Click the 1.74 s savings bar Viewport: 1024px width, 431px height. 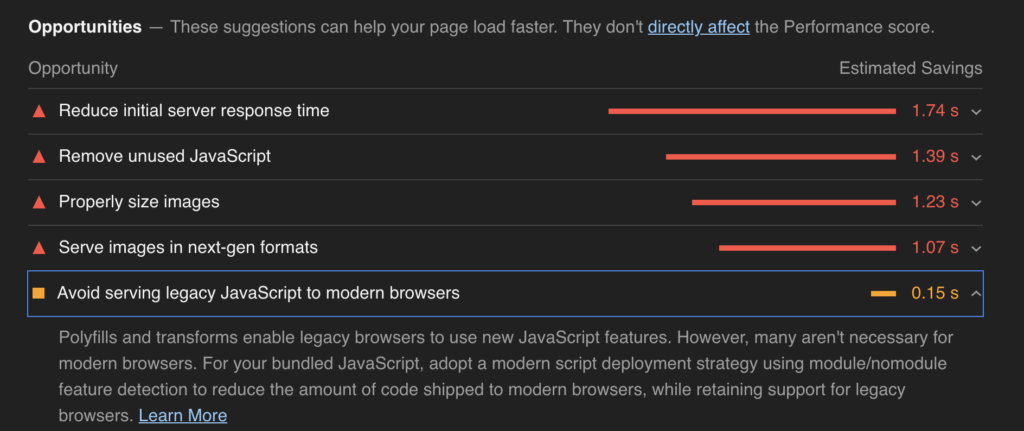tap(752, 111)
